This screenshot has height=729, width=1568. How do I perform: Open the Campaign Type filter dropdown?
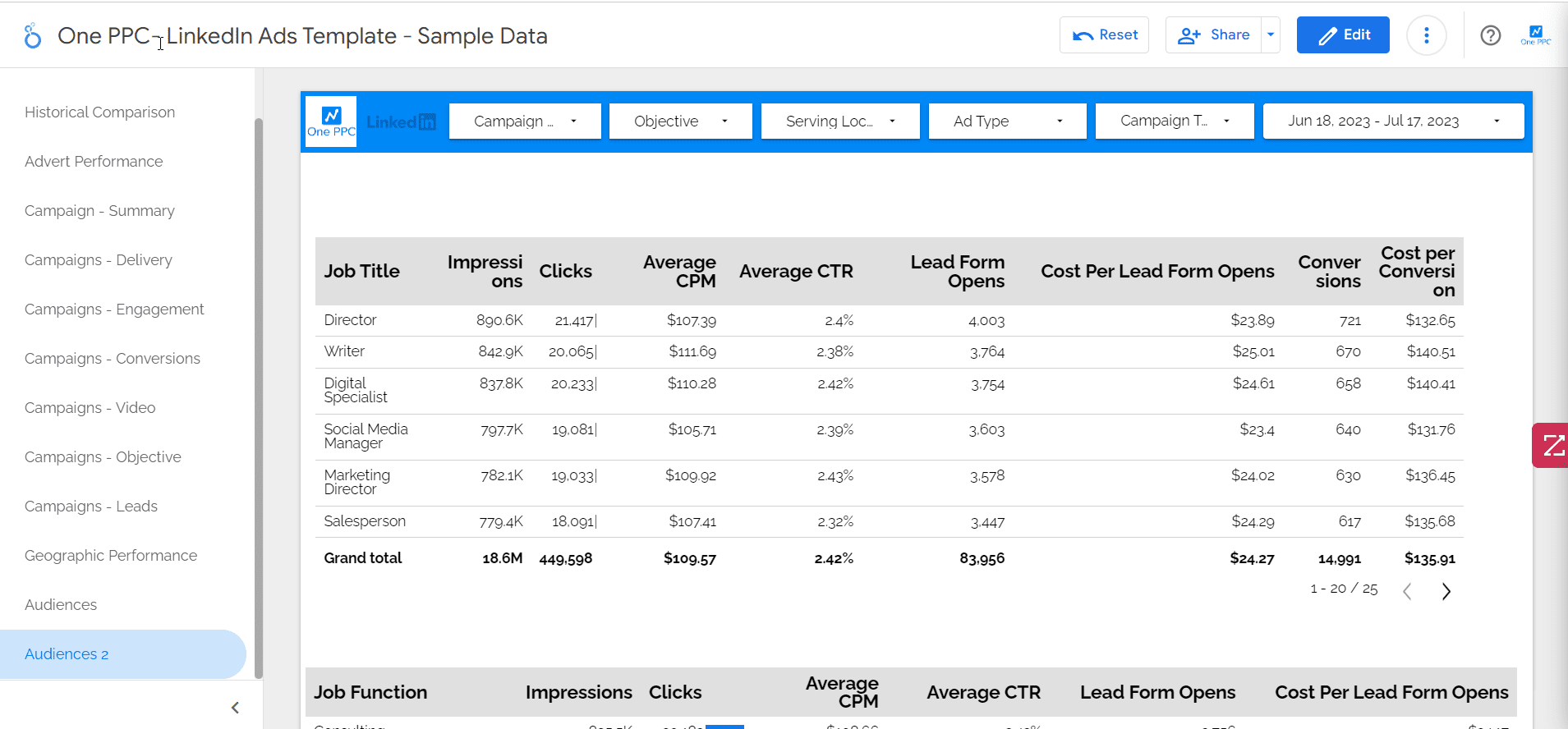point(1175,121)
